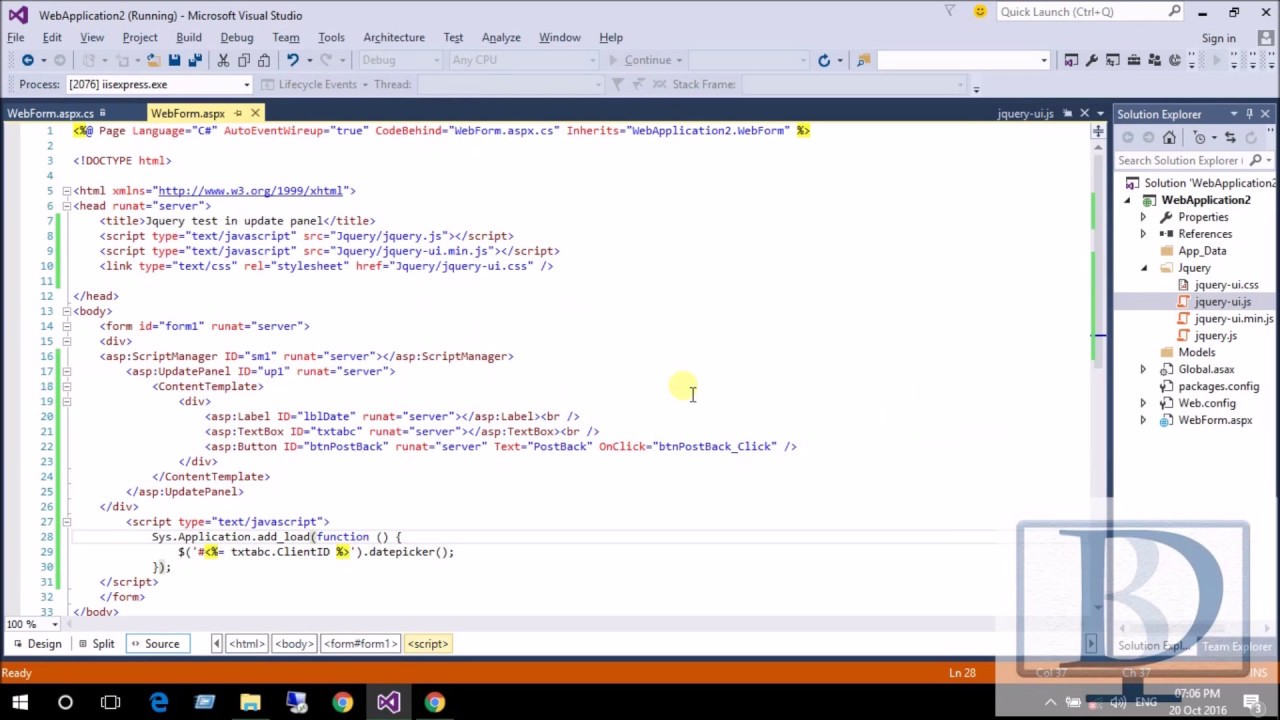Click the Refresh browser icon in toolbar
Image resolution: width=1280 pixels, height=720 pixels.
[824, 60]
